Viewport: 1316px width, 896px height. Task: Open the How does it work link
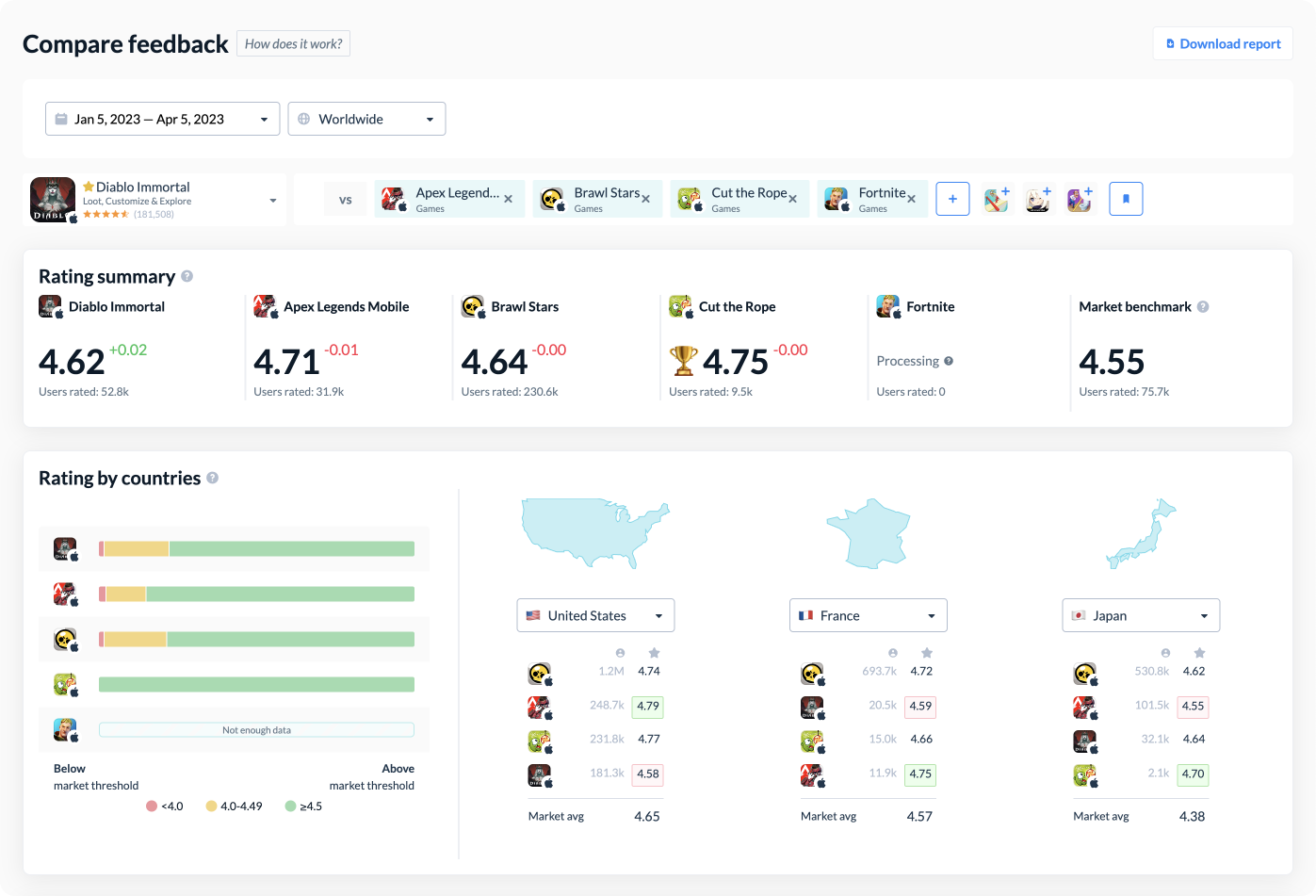pos(293,43)
